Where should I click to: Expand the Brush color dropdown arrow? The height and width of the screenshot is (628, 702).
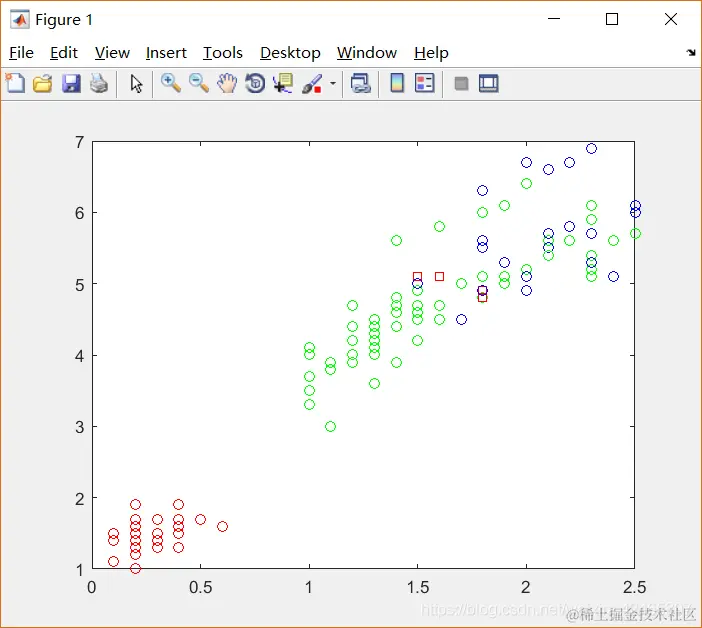tap(333, 83)
